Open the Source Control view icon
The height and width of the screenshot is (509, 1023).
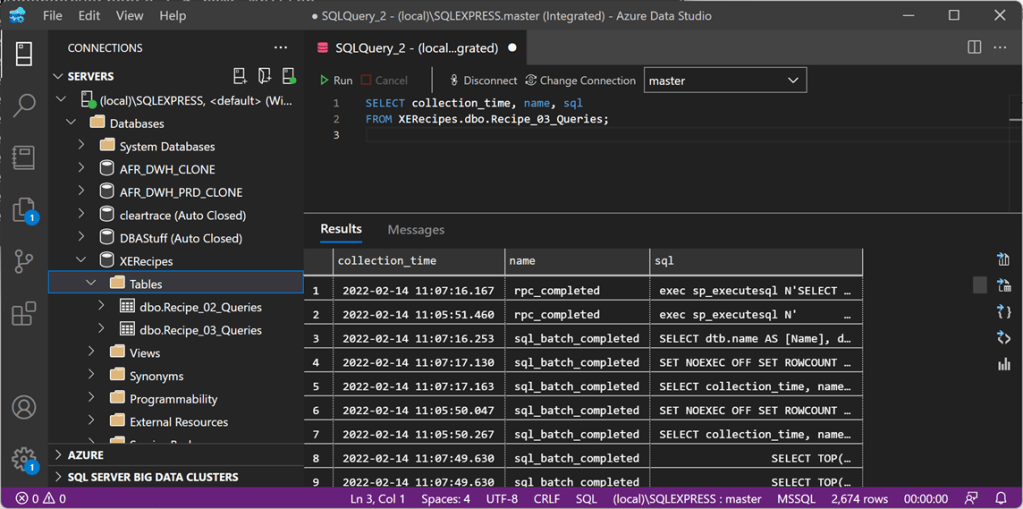pos(24,262)
